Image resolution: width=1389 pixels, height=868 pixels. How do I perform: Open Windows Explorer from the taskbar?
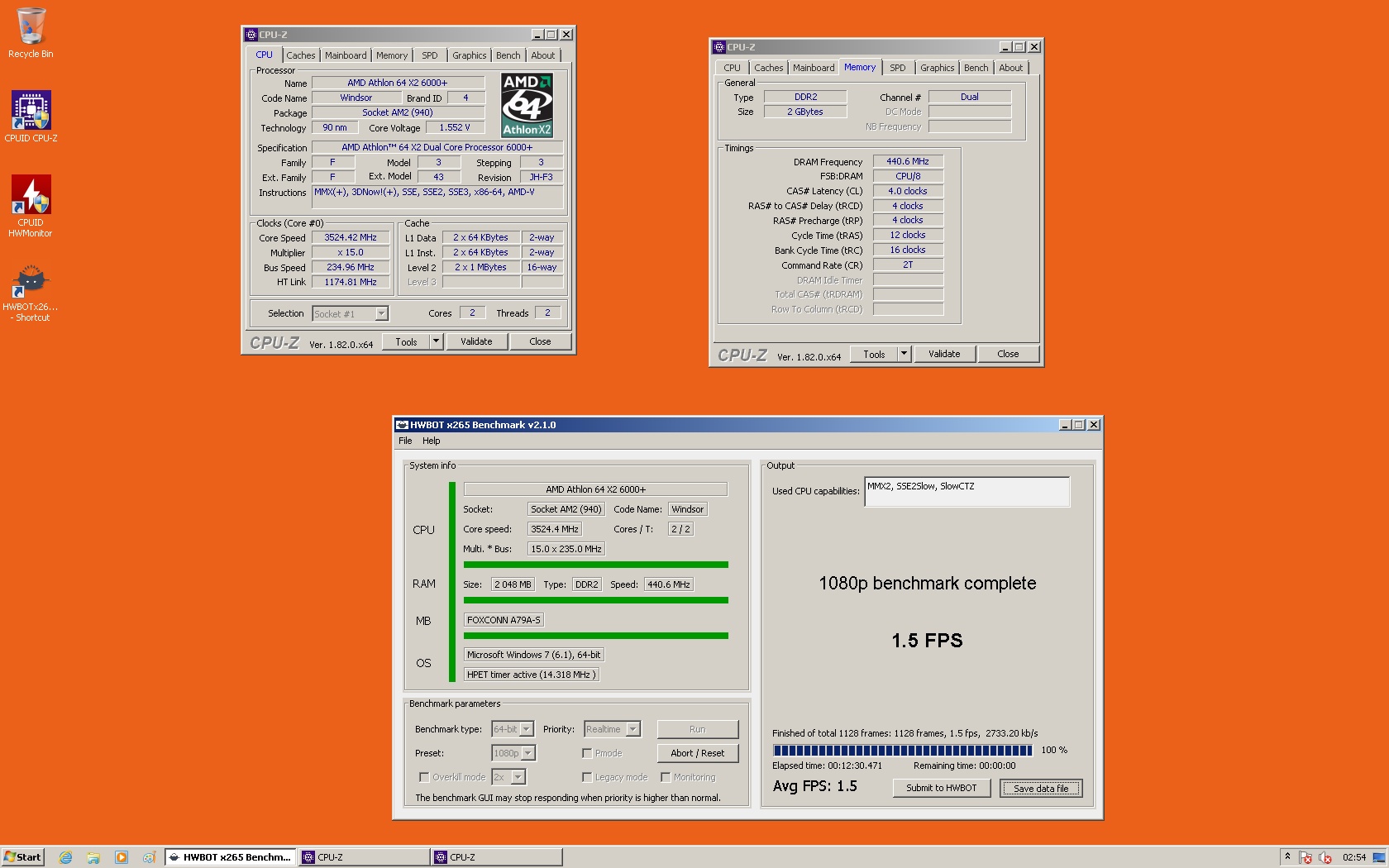pos(93,857)
